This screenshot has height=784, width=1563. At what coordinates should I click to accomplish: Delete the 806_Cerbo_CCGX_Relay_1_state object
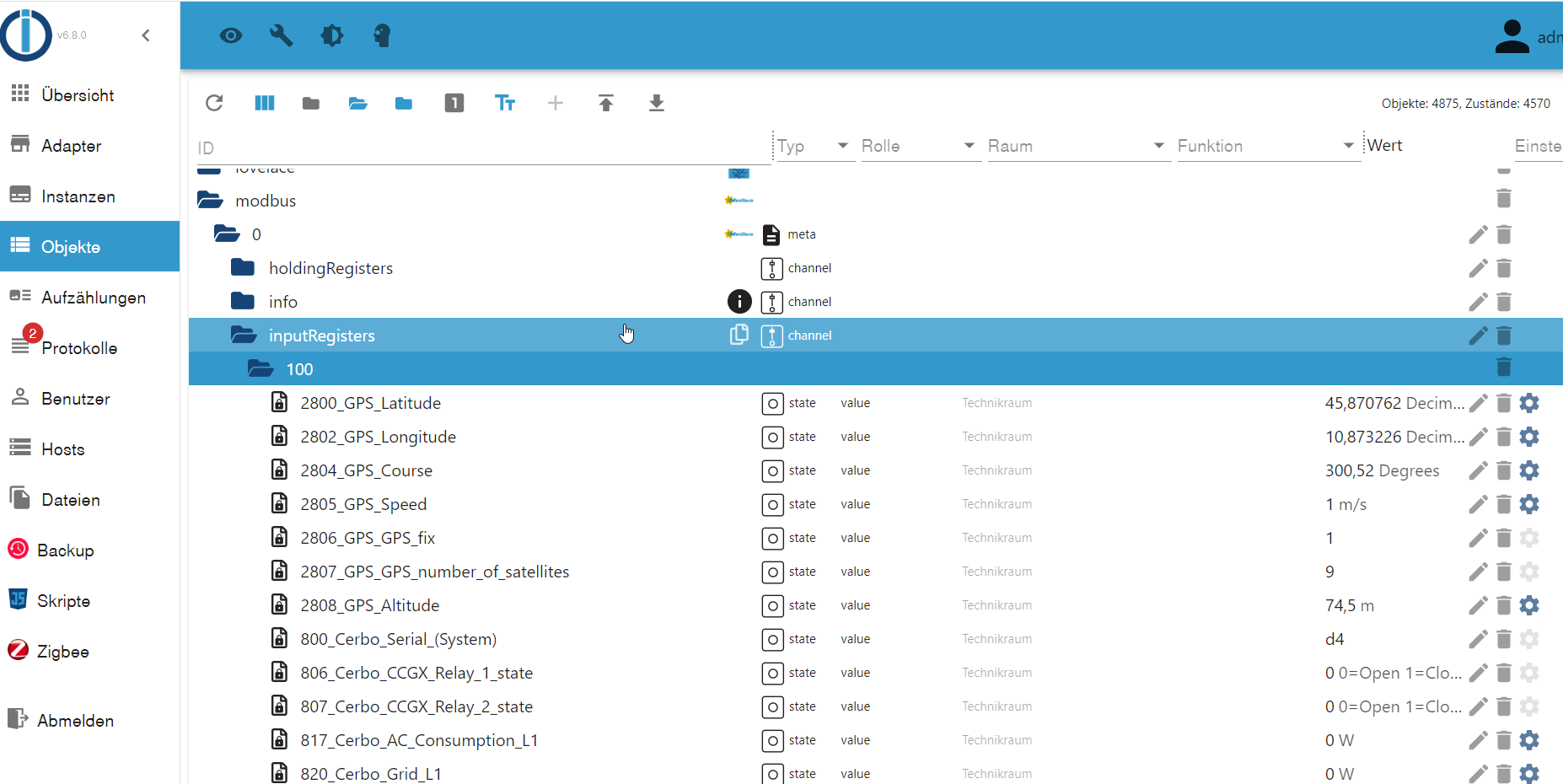(1504, 673)
